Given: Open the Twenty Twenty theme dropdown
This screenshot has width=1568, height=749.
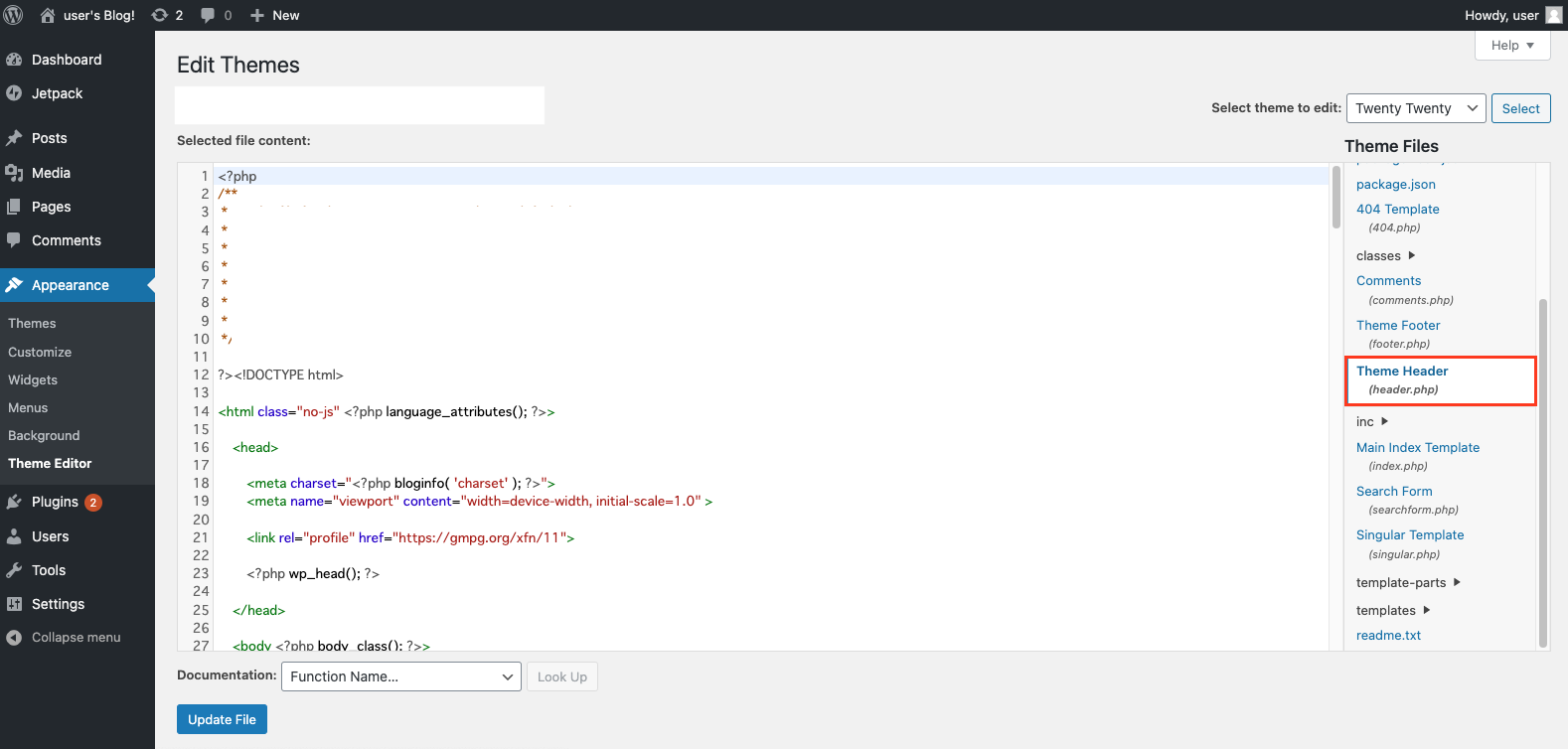Looking at the screenshot, I should (x=1416, y=108).
